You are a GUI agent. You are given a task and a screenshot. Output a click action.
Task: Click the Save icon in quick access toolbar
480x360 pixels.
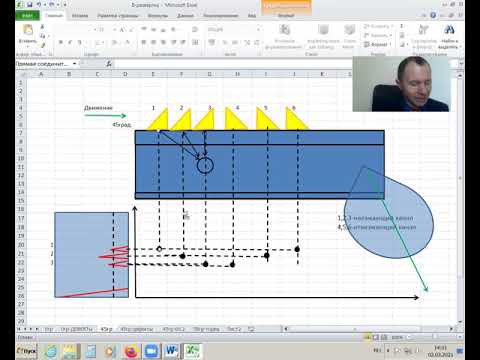[30, 5]
